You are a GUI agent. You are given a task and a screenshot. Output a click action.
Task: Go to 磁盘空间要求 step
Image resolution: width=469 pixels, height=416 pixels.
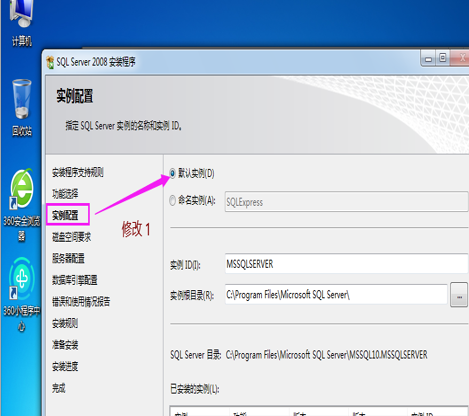(x=71, y=237)
